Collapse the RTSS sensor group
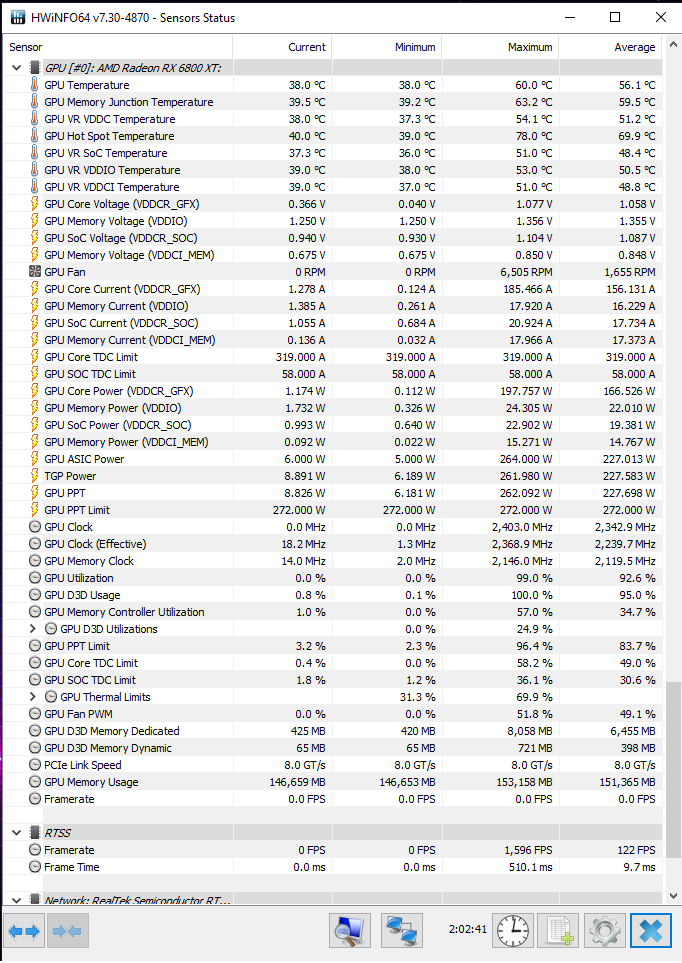The height and width of the screenshot is (963, 682). [17, 833]
